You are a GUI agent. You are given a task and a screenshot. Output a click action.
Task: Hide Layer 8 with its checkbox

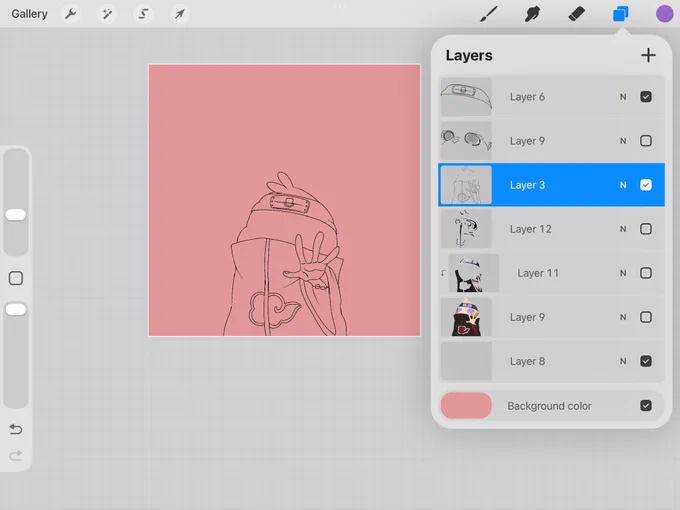(646, 361)
